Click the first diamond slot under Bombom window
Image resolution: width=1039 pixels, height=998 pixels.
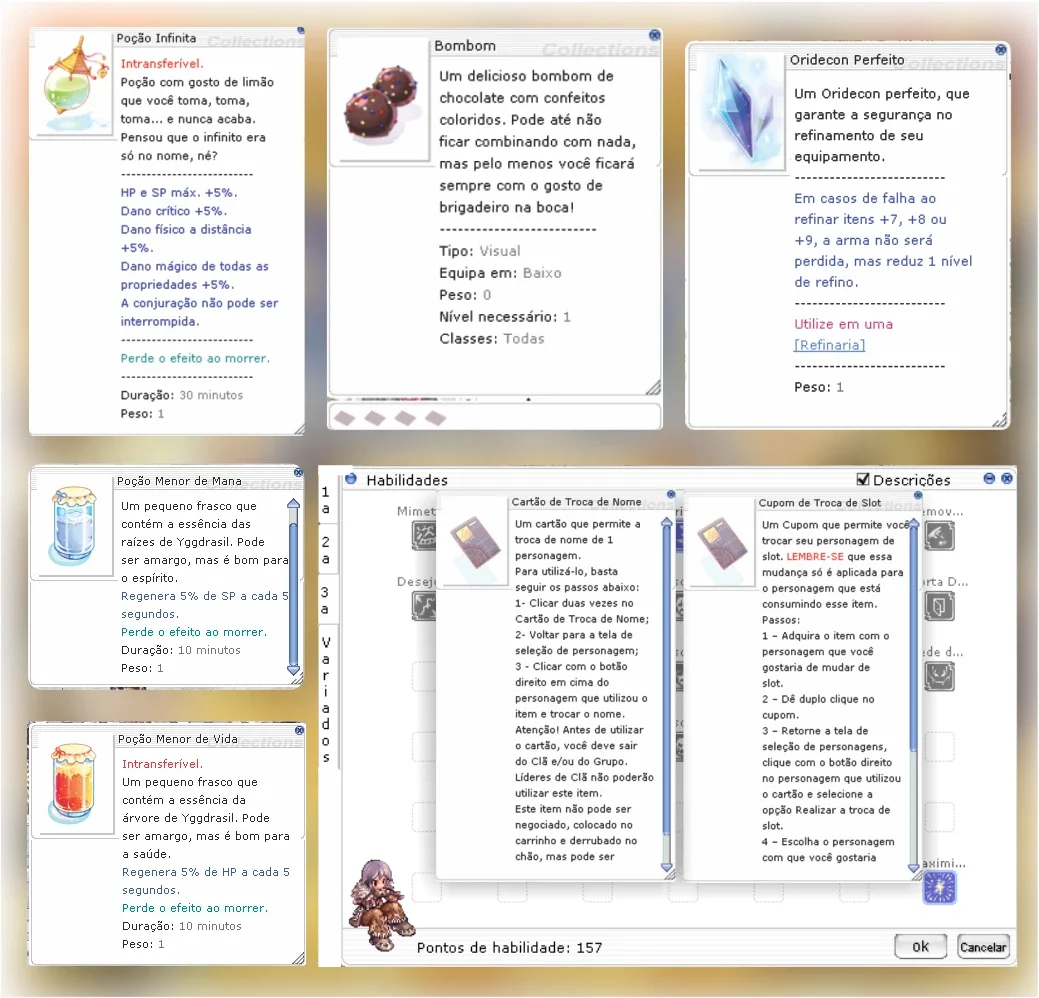[345, 417]
